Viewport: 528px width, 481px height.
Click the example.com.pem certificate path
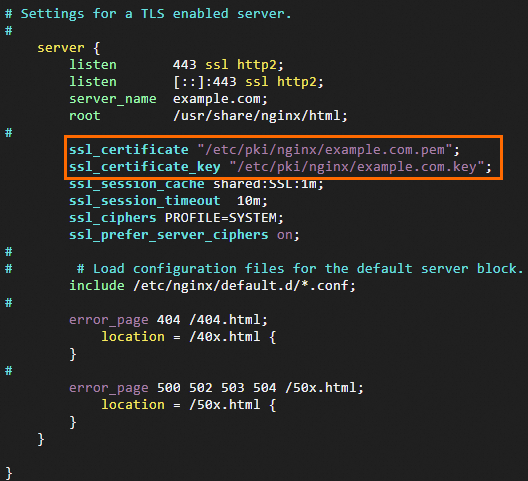[x=325, y=150]
